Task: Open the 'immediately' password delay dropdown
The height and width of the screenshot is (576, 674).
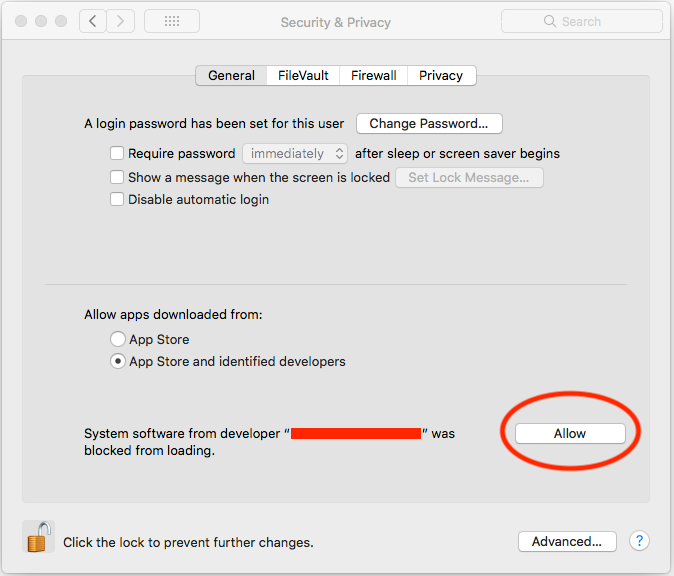Action: 295,153
